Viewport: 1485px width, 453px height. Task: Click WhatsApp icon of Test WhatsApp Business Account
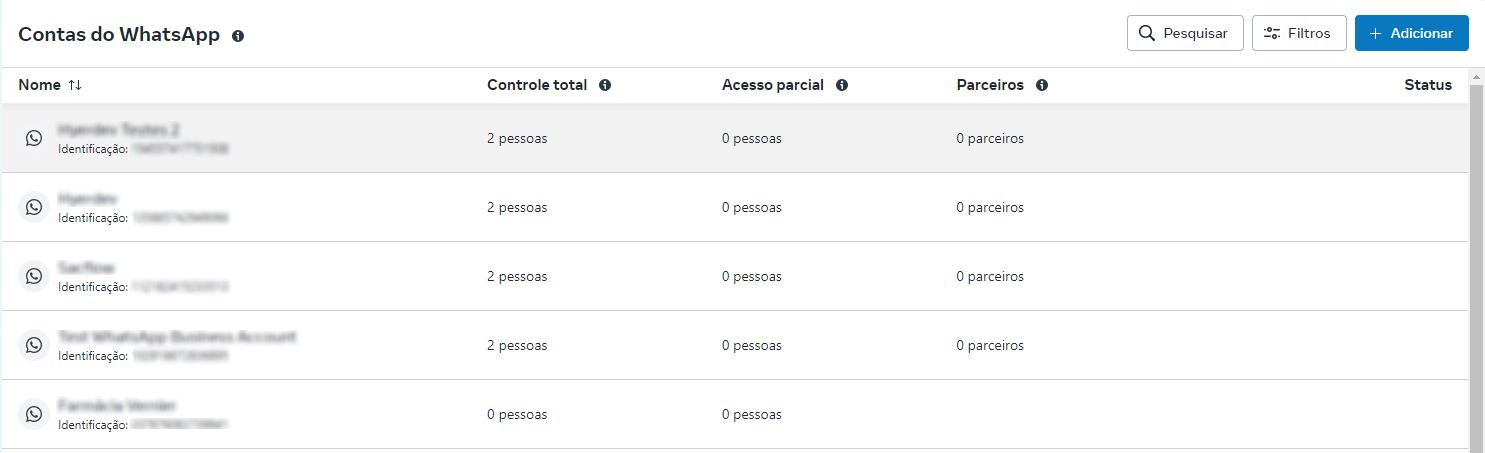pos(34,345)
